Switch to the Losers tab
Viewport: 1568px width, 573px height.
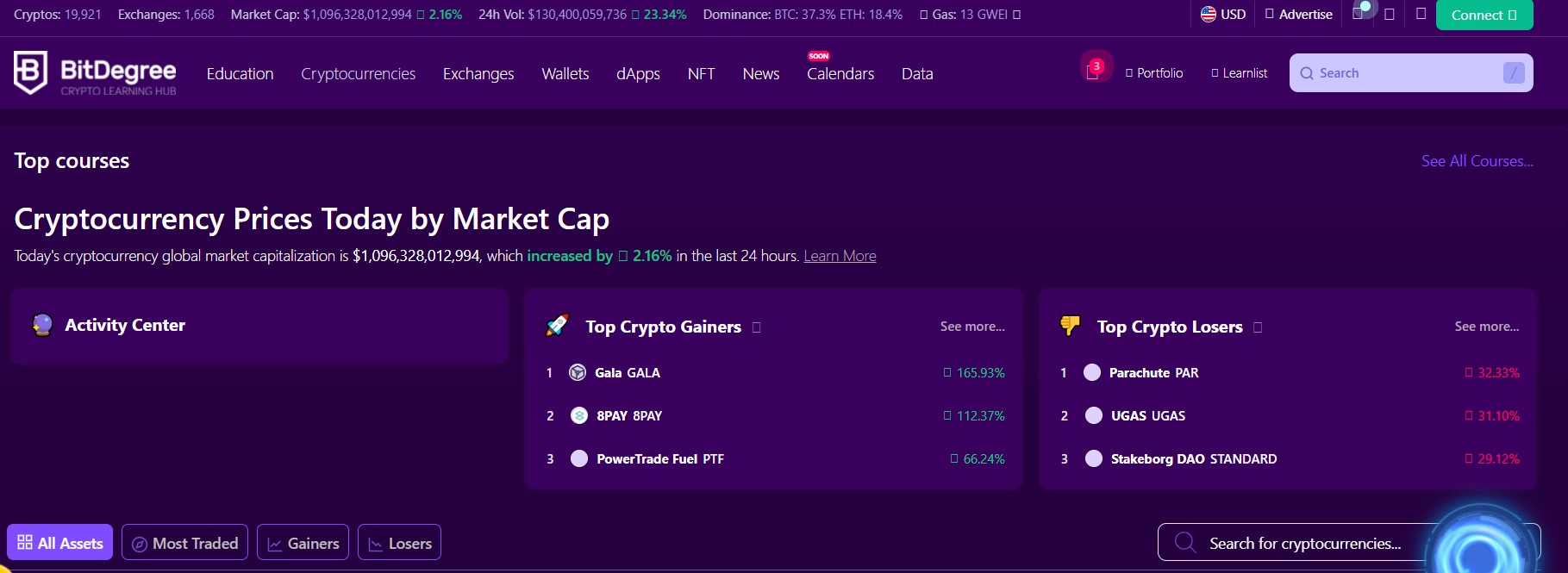click(x=399, y=542)
